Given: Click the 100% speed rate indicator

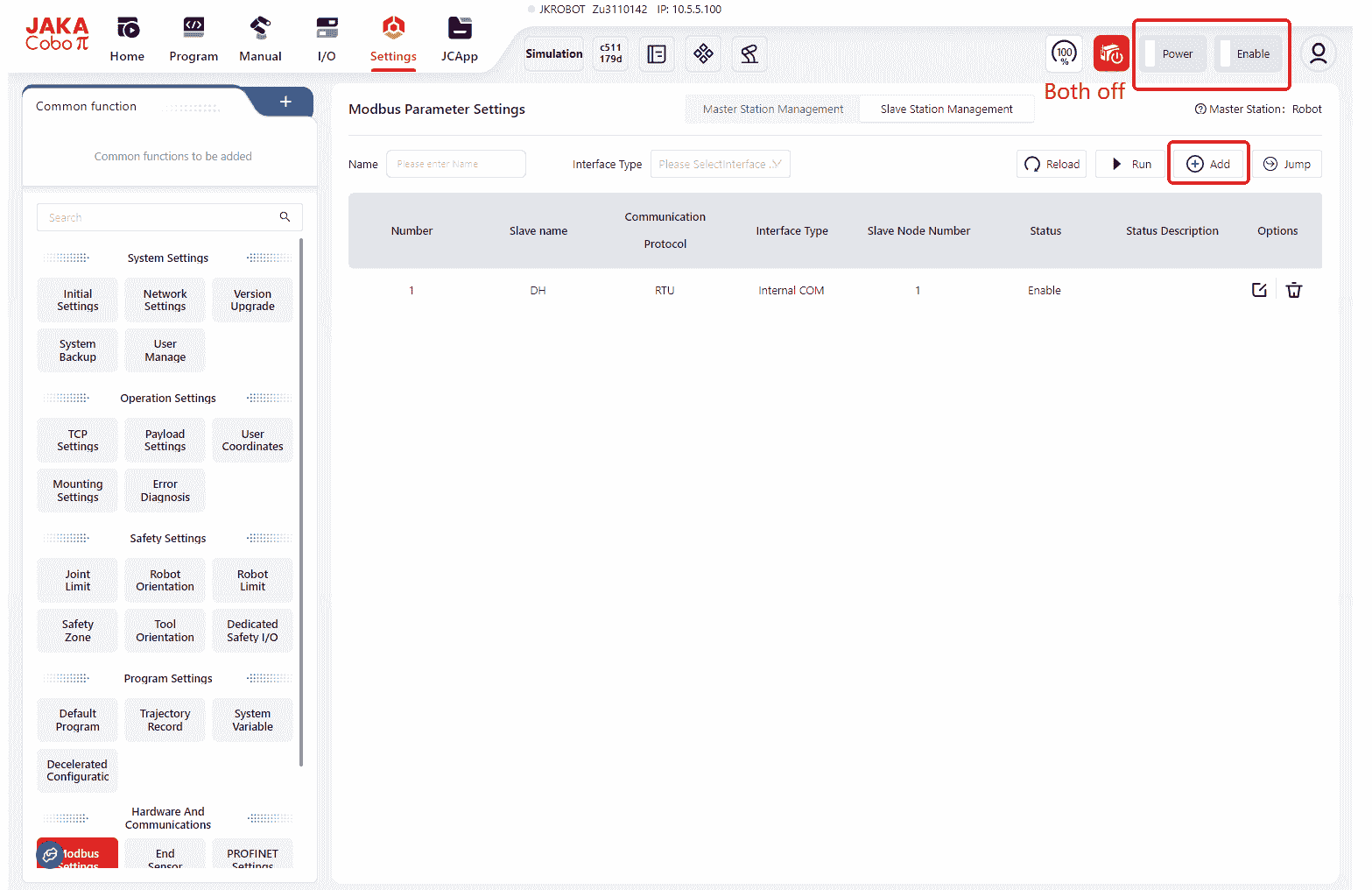Looking at the screenshot, I should (x=1064, y=54).
